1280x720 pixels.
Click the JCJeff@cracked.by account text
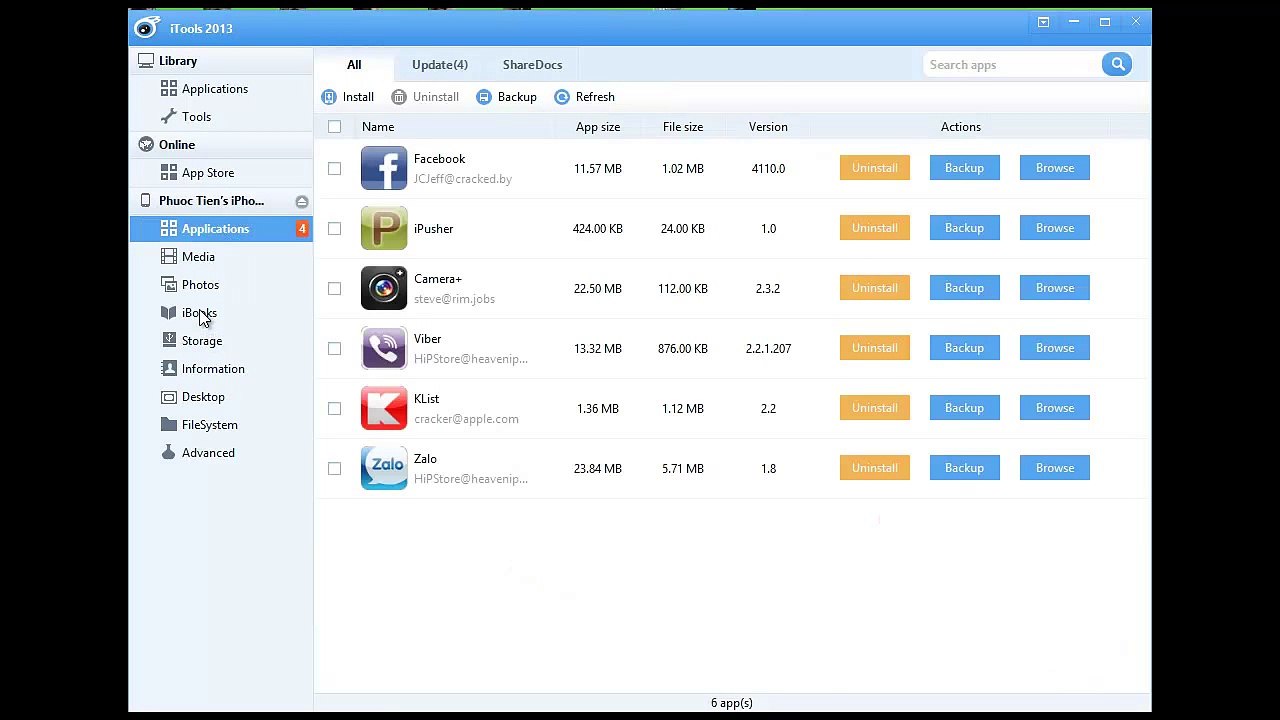click(462, 179)
